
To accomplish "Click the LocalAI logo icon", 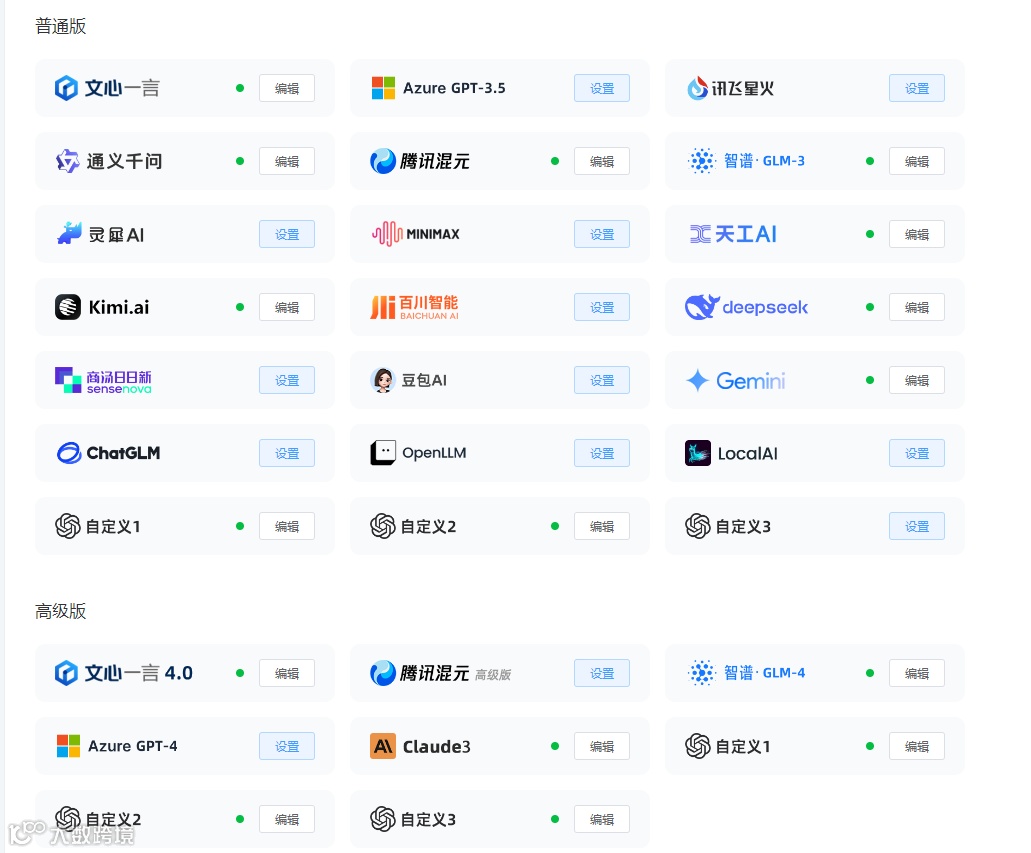I will coord(697,453).
